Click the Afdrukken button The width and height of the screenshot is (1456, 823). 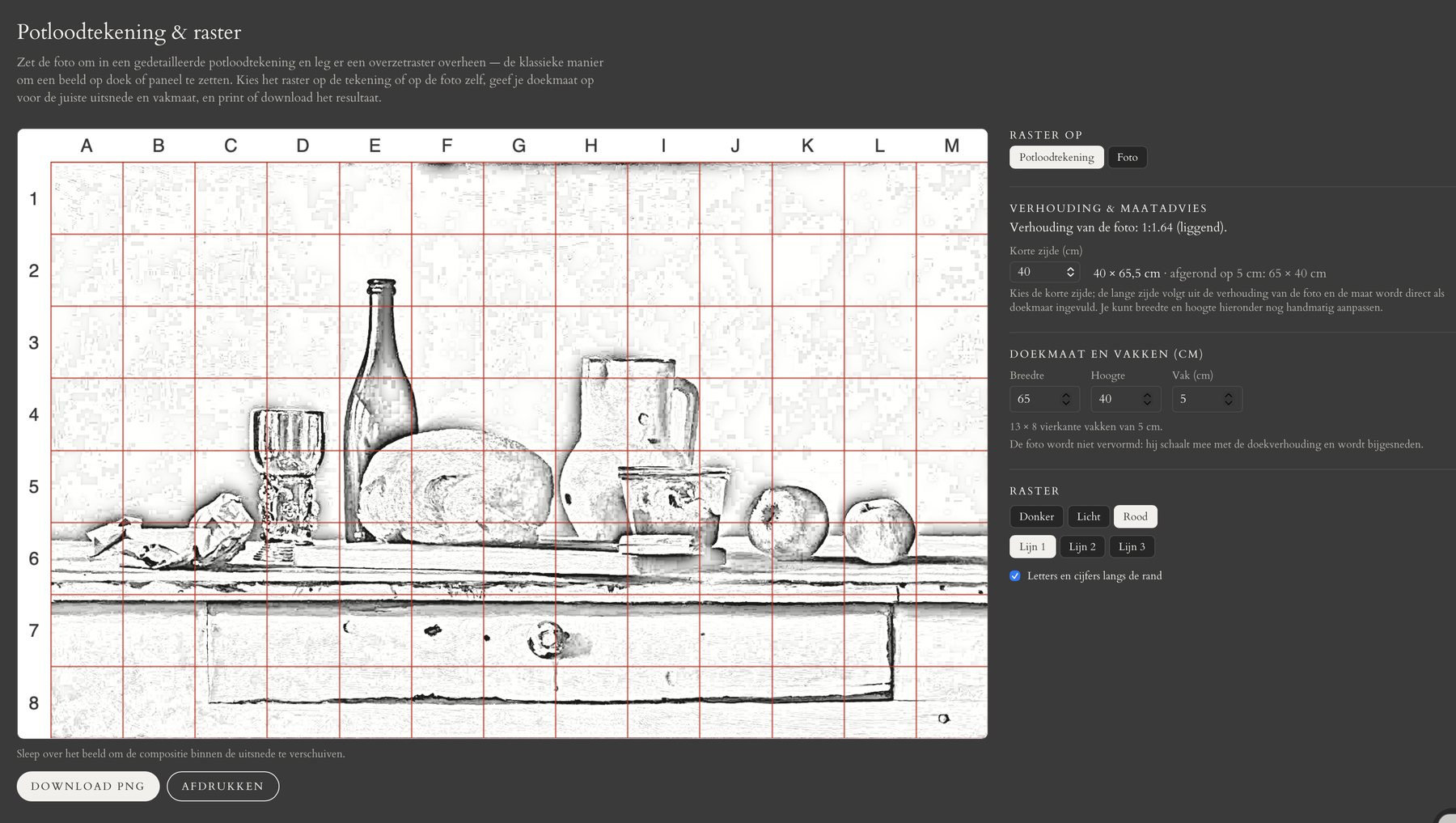(222, 786)
